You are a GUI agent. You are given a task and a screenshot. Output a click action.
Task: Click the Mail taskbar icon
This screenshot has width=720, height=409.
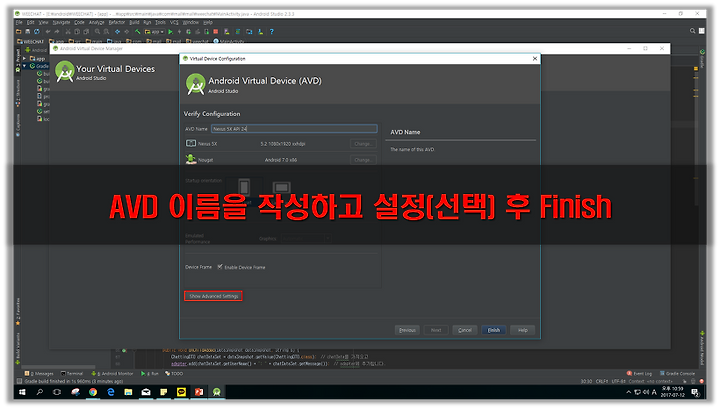[146, 392]
